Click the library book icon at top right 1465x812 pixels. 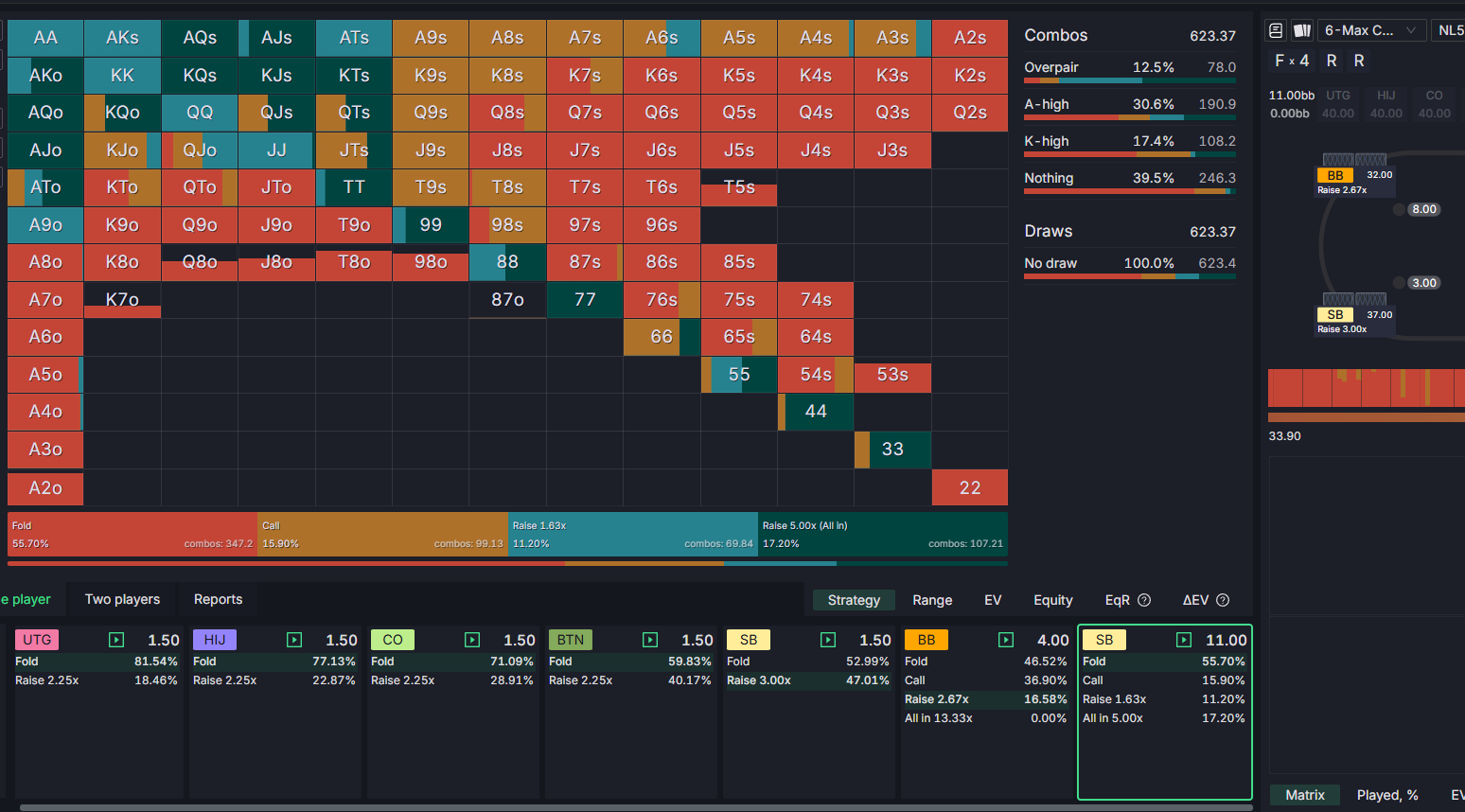point(1276,30)
